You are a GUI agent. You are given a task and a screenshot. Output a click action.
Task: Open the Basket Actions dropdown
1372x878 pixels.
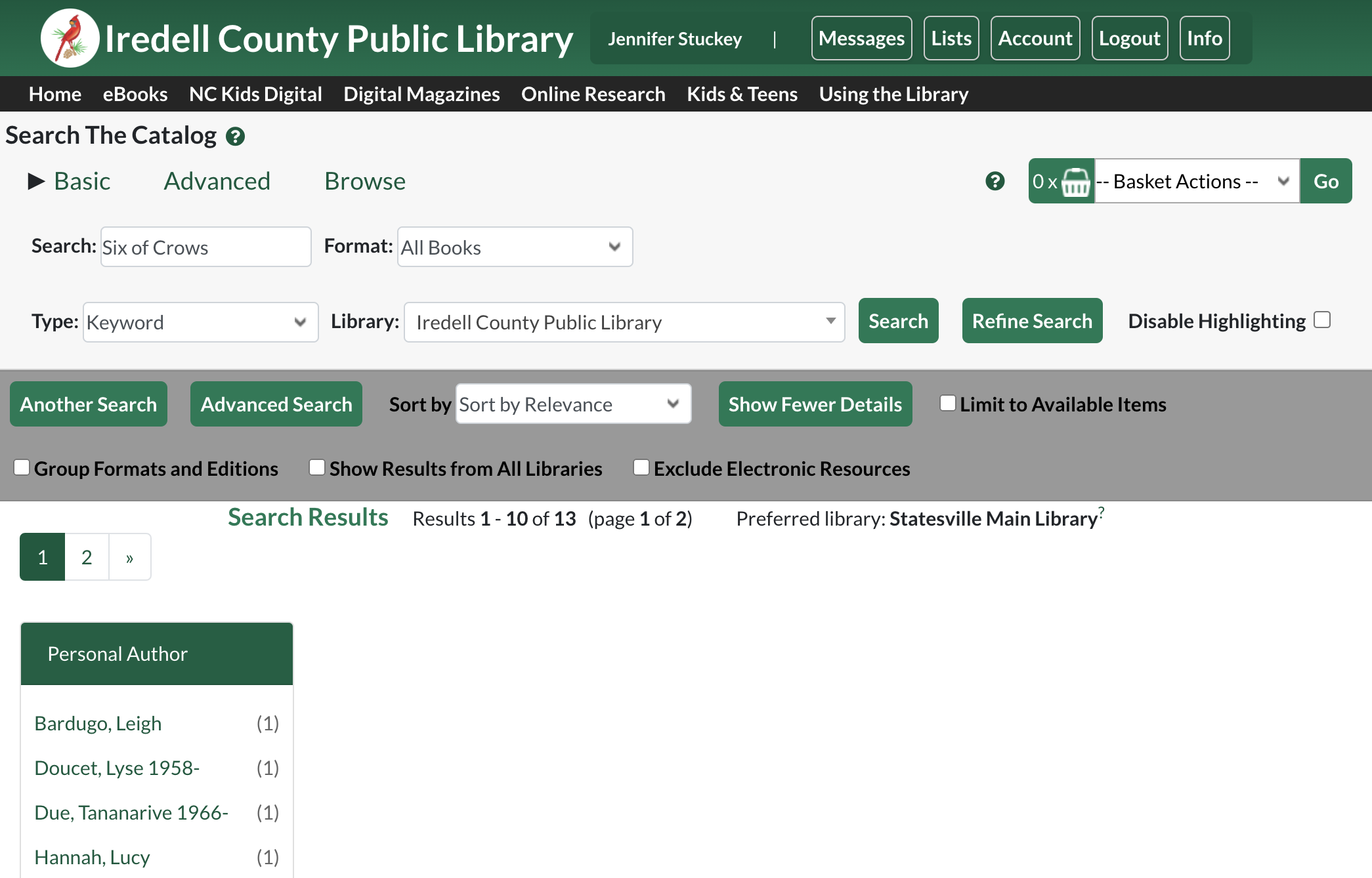[x=1196, y=181]
